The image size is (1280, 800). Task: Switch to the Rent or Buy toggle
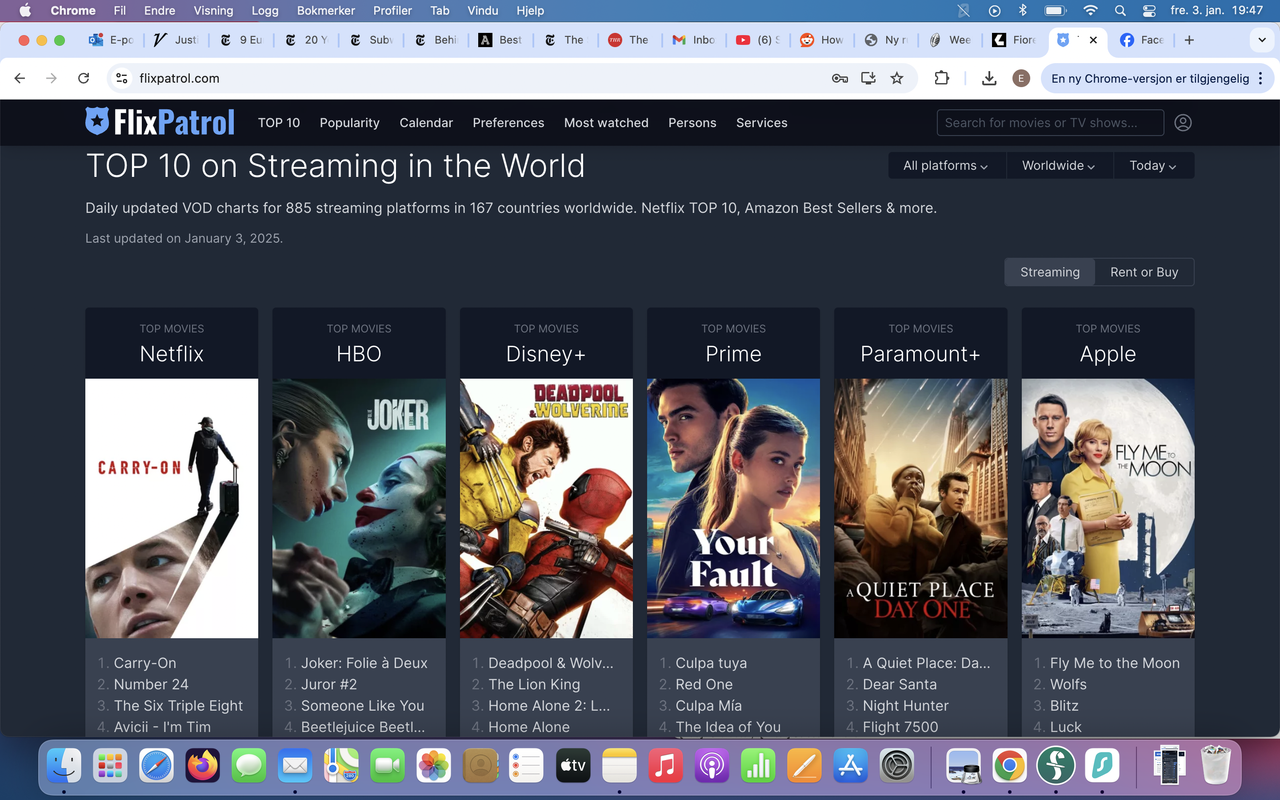(1144, 272)
